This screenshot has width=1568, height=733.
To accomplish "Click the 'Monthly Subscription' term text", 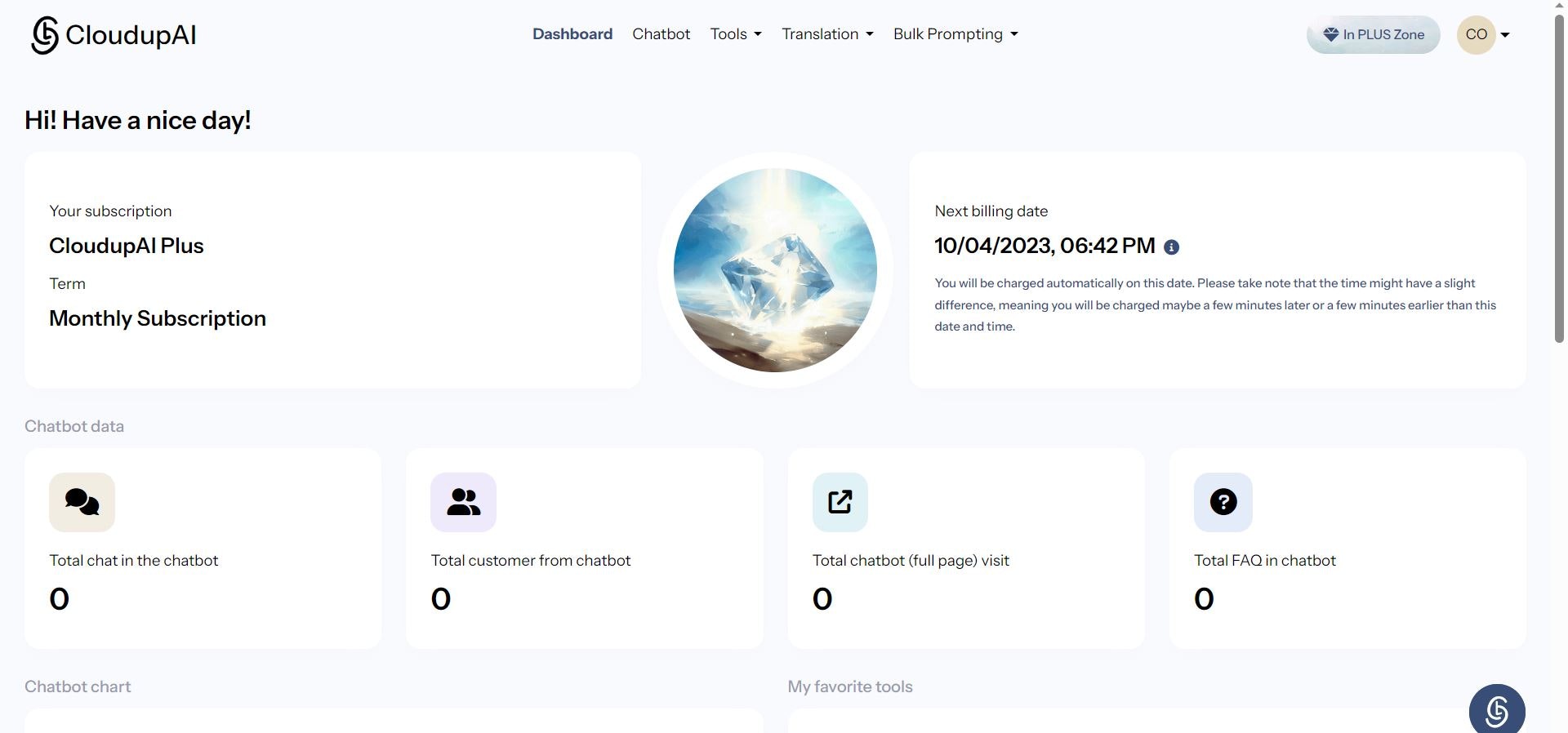I will pos(158,318).
